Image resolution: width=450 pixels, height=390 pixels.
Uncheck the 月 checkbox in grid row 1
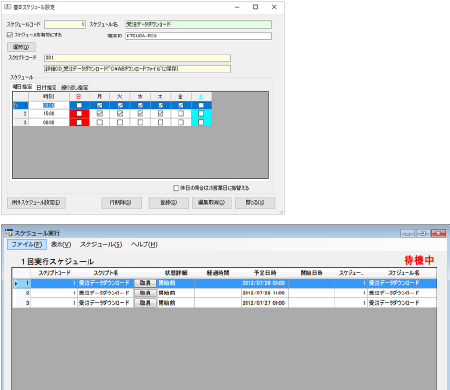99,105
